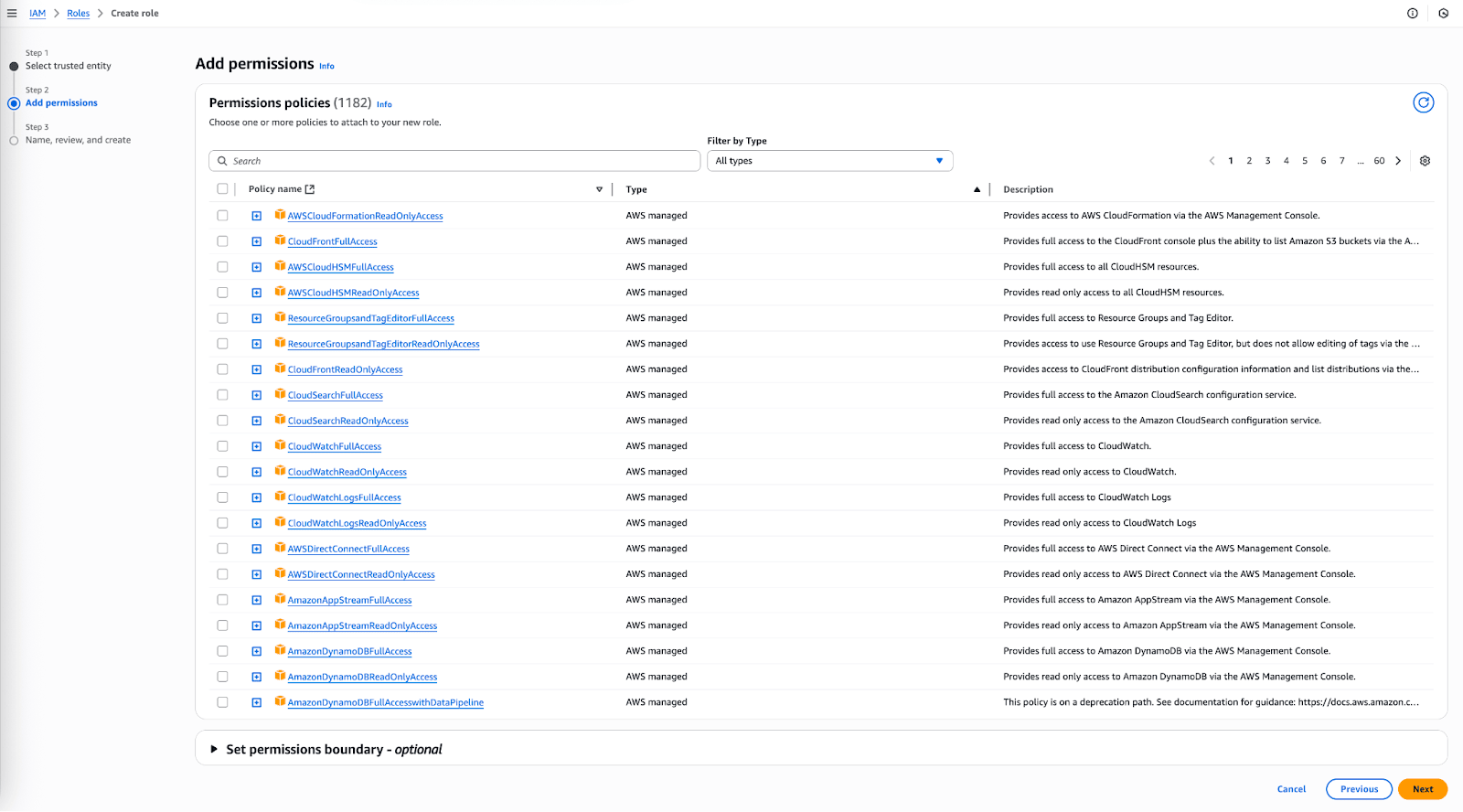Click the info circle icon in top bar
Image resolution: width=1463 pixels, height=812 pixels.
point(1412,14)
